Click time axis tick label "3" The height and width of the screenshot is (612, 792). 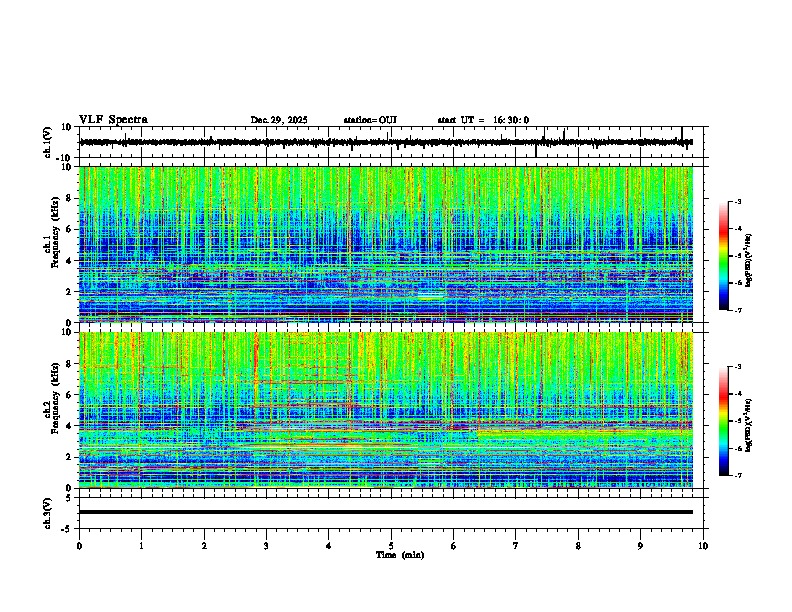click(266, 546)
